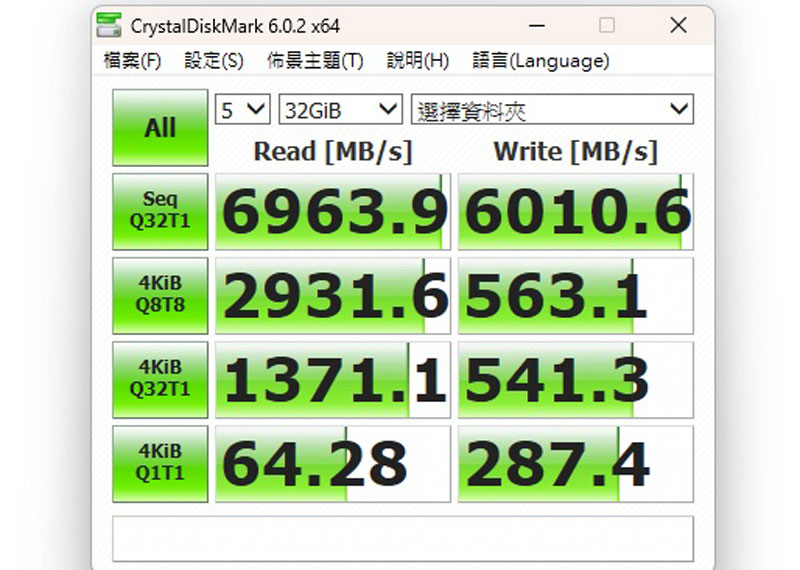Run the 4KiB Q32T1 test

pos(160,380)
